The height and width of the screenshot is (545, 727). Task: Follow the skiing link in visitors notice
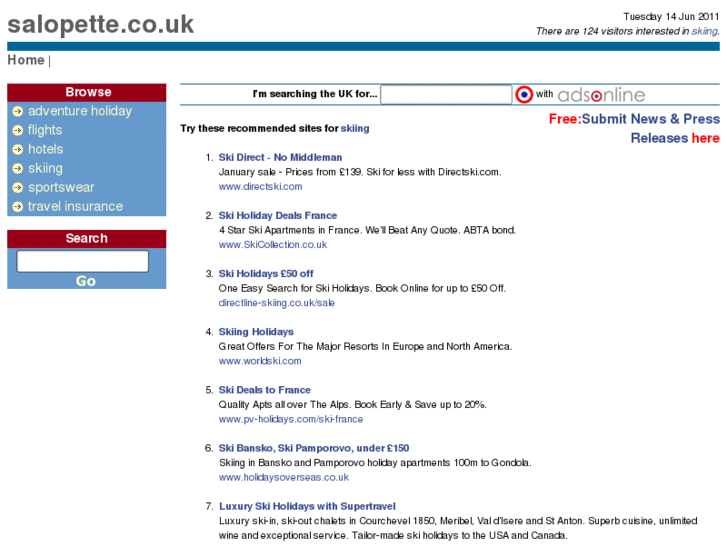point(704,31)
